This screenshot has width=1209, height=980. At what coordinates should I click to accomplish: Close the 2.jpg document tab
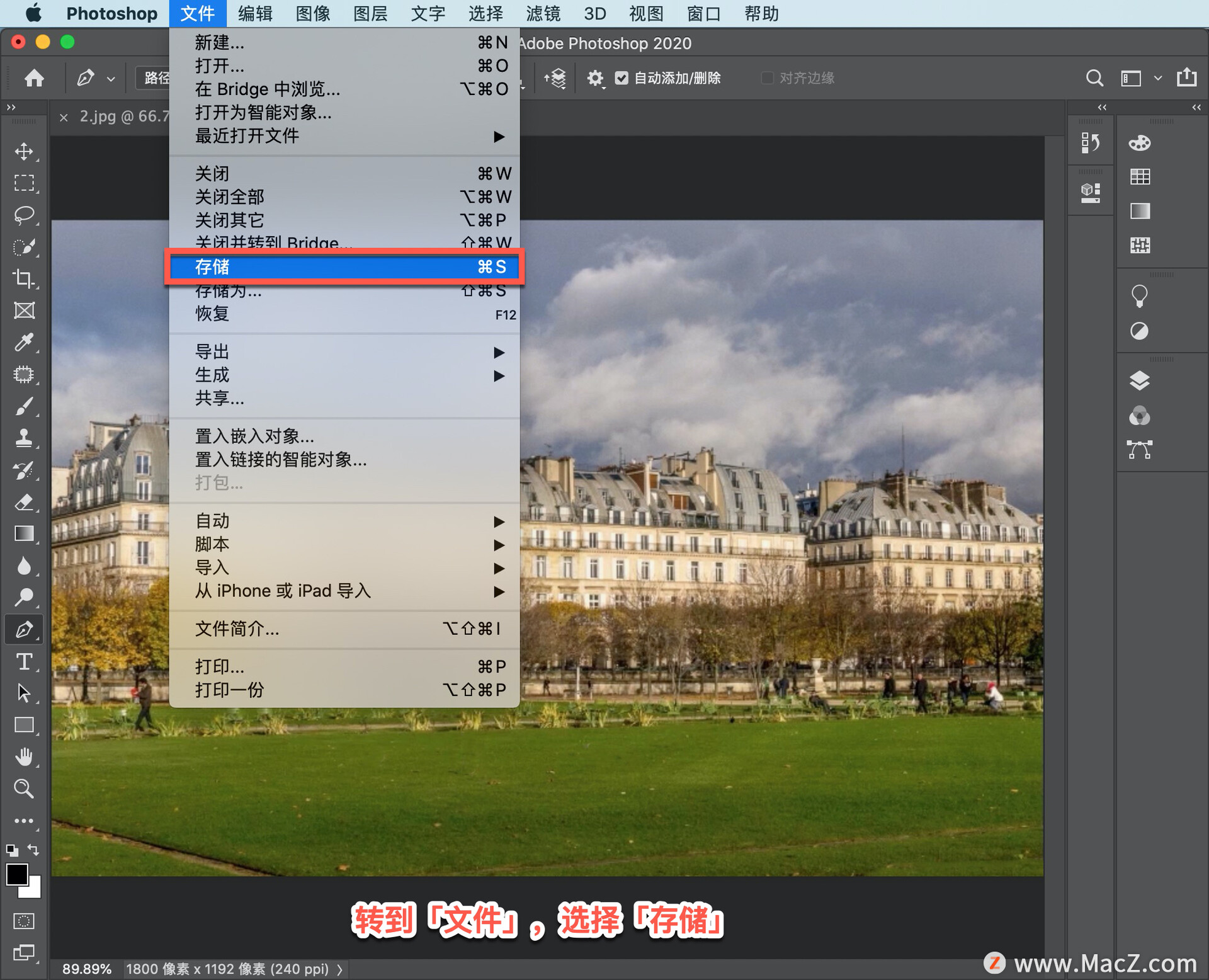64,117
